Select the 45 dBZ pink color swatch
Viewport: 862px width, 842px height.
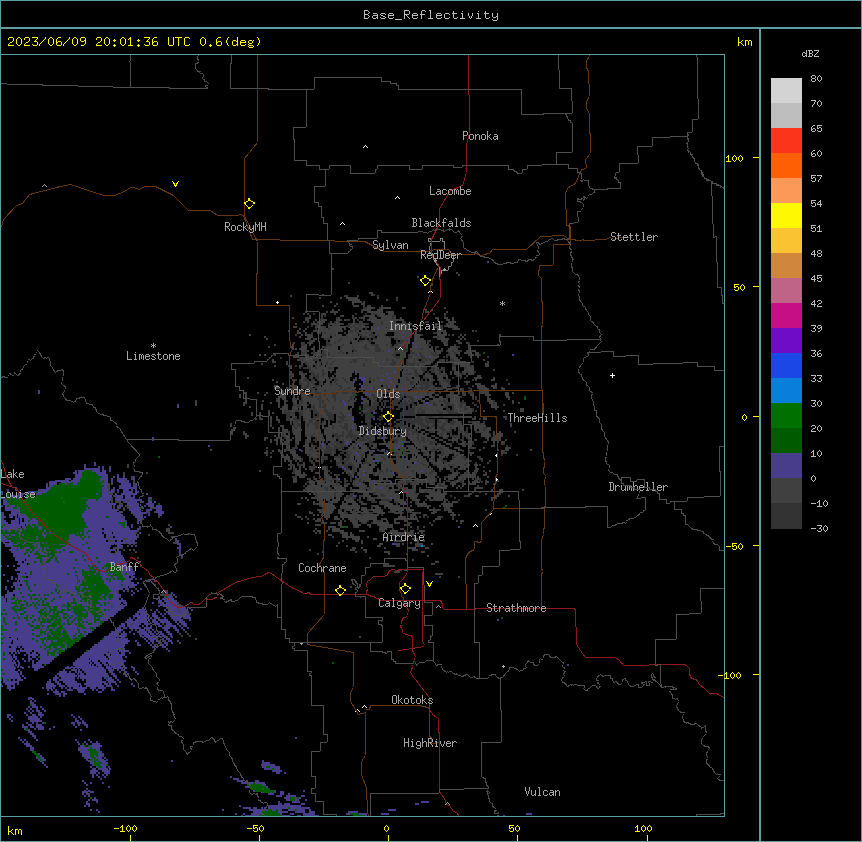(786, 290)
